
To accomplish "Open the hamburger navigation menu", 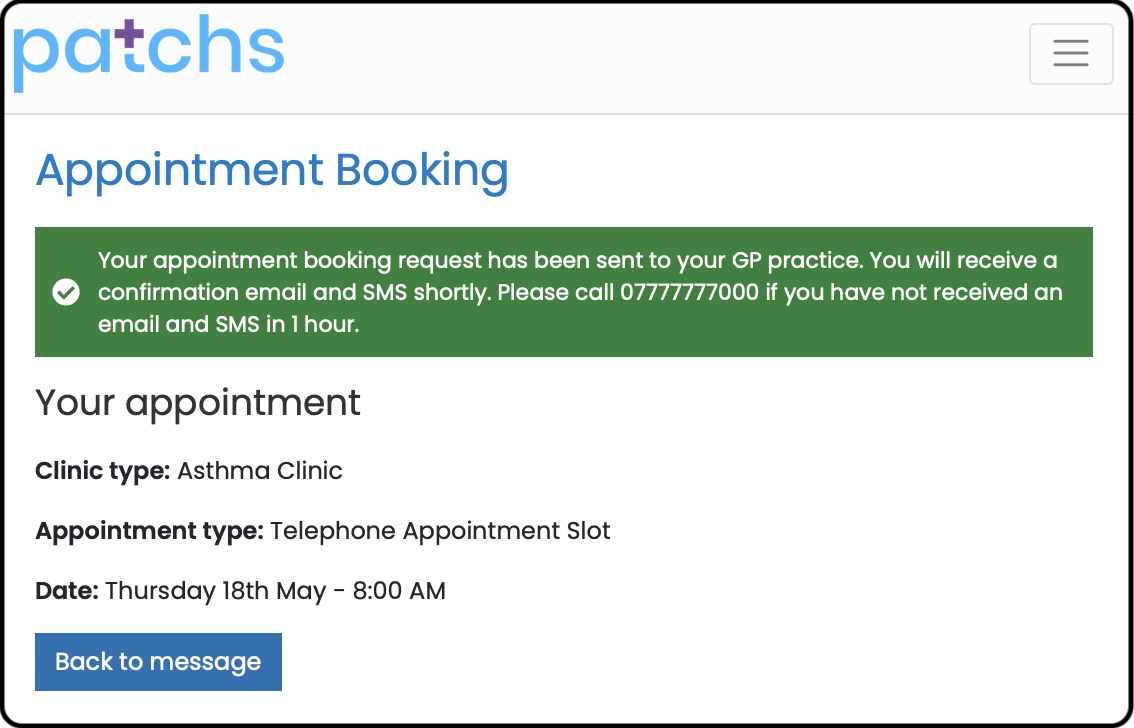I will [x=1070, y=53].
